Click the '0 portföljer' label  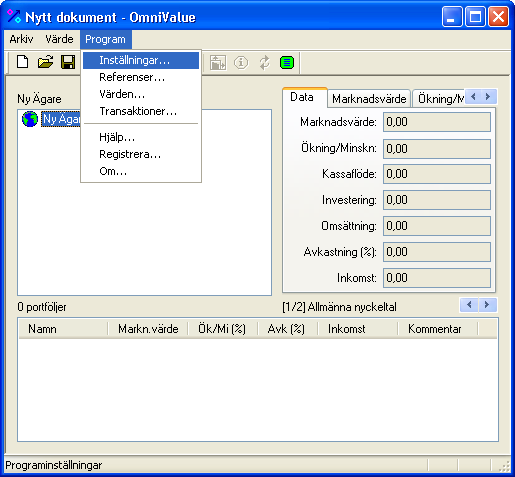coord(42,307)
